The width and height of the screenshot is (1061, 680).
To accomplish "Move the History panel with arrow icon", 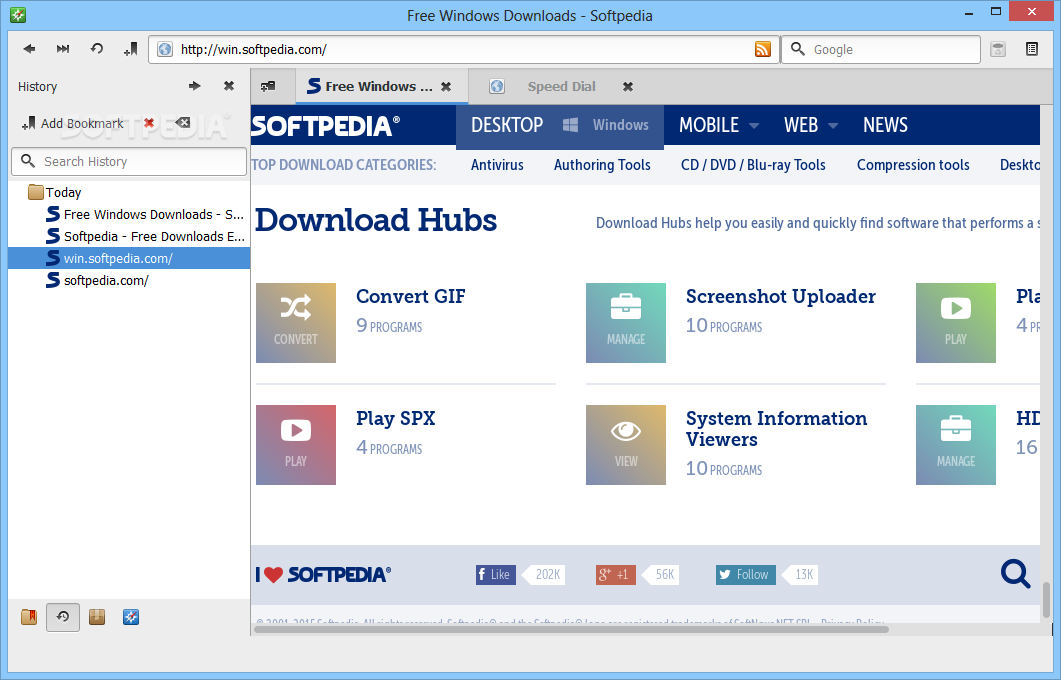I will [x=195, y=86].
